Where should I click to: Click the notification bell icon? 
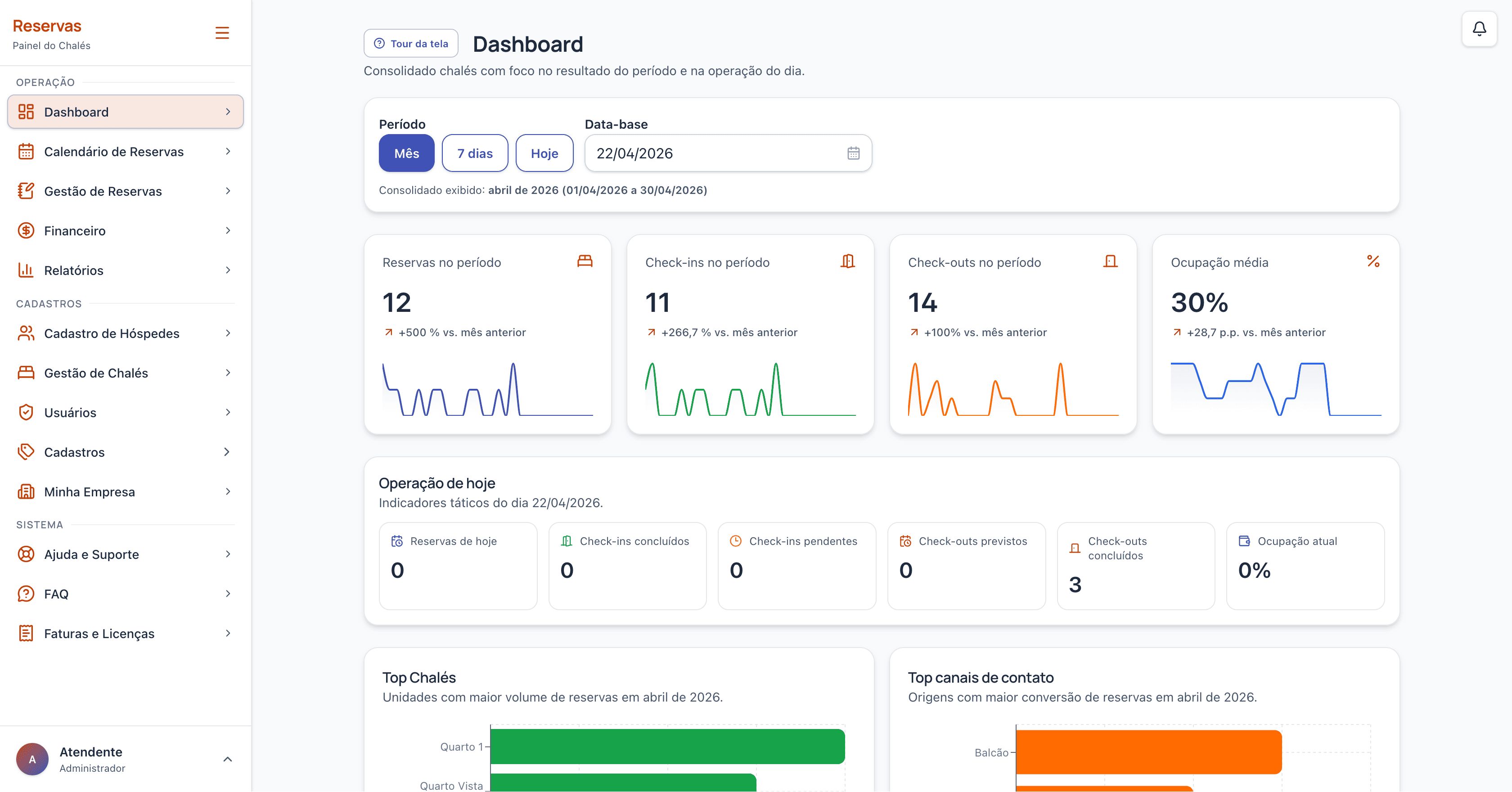[1479, 29]
